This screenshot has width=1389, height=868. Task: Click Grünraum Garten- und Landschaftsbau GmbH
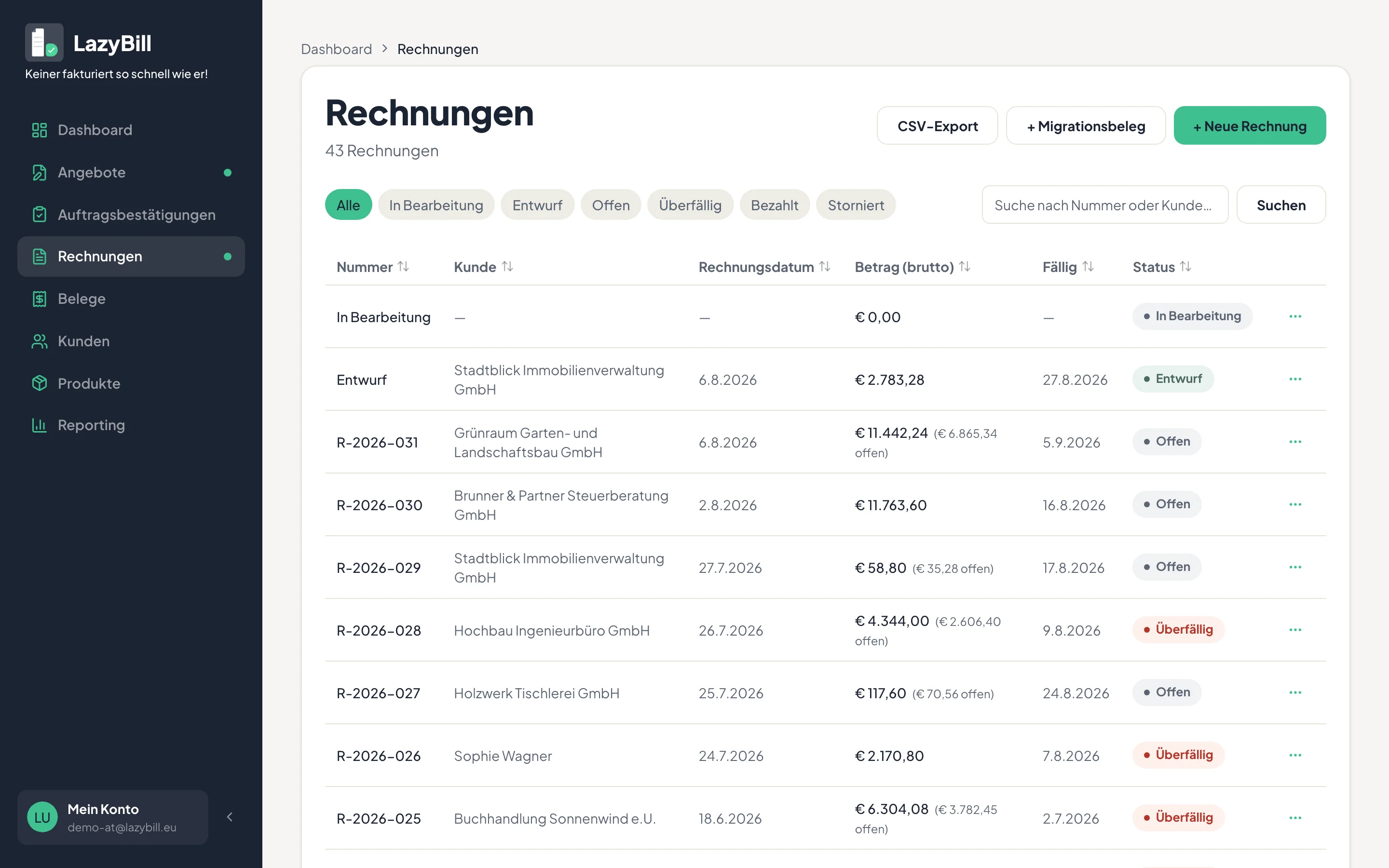528,443
